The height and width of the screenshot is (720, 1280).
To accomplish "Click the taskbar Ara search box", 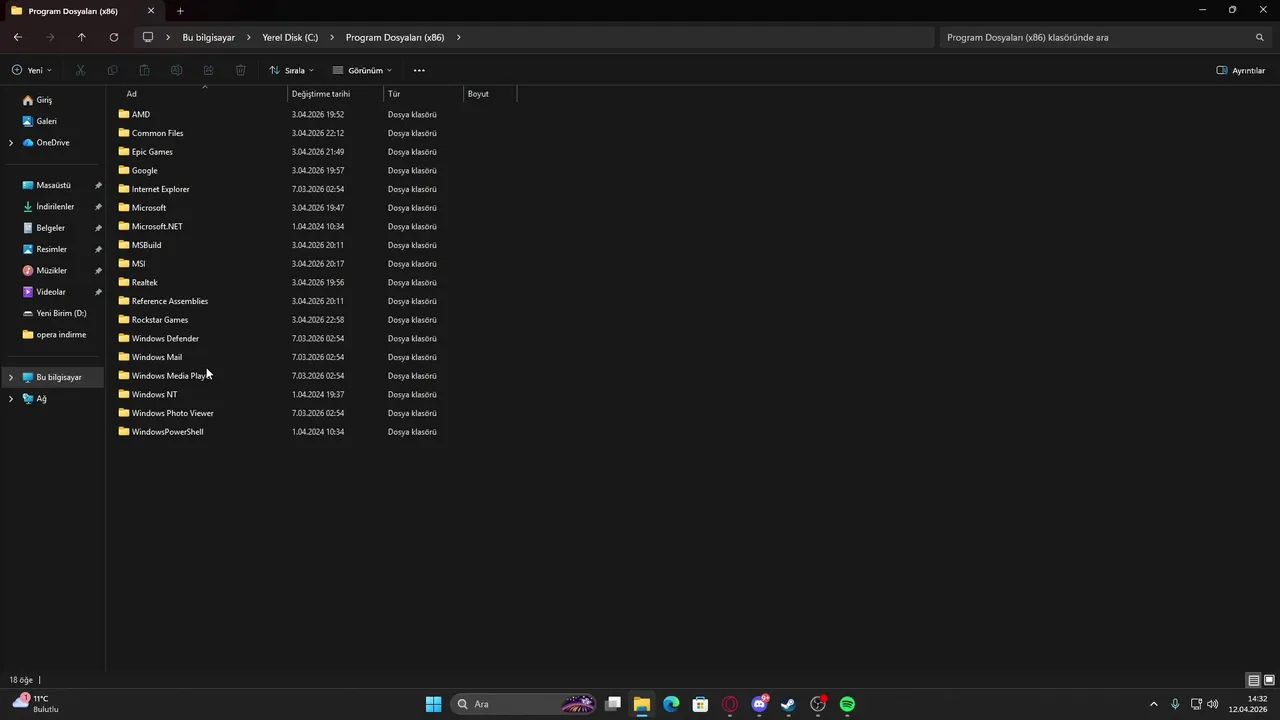I will [x=523, y=704].
